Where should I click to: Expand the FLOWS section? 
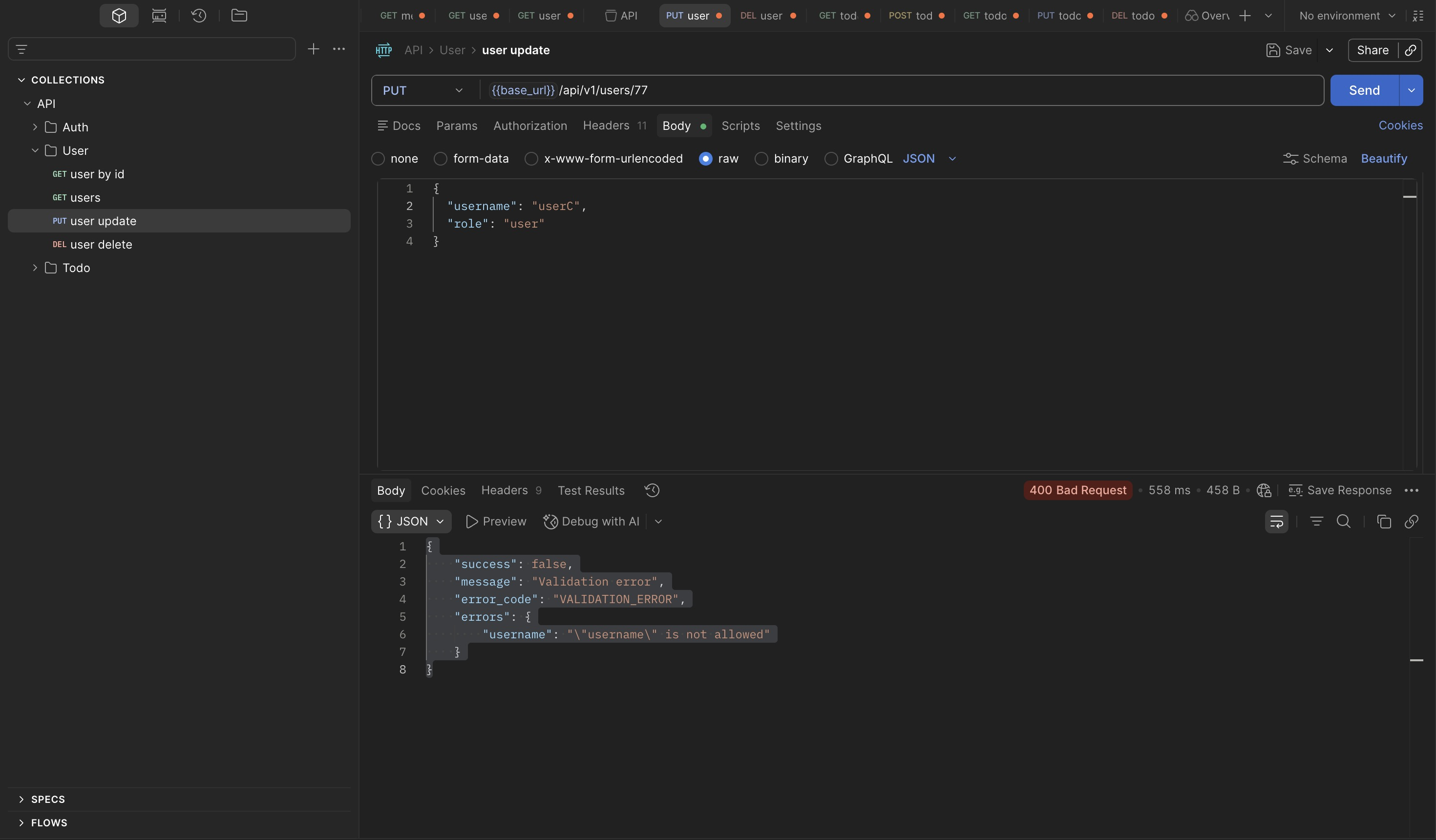21,822
